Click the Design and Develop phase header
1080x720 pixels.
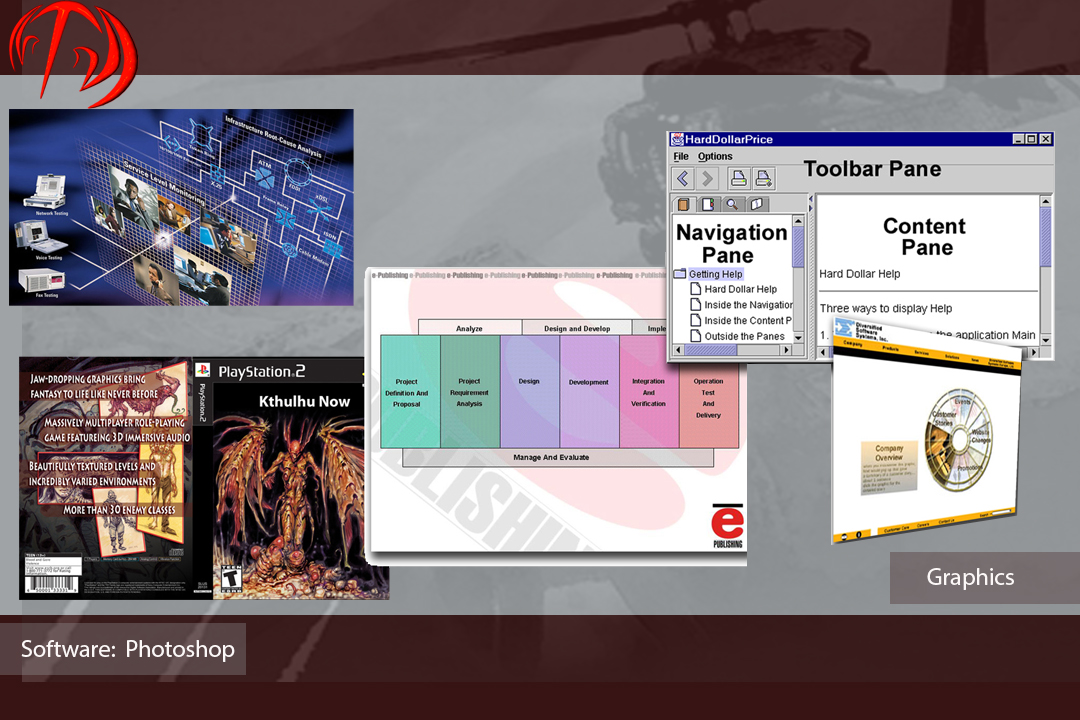(x=577, y=328)
